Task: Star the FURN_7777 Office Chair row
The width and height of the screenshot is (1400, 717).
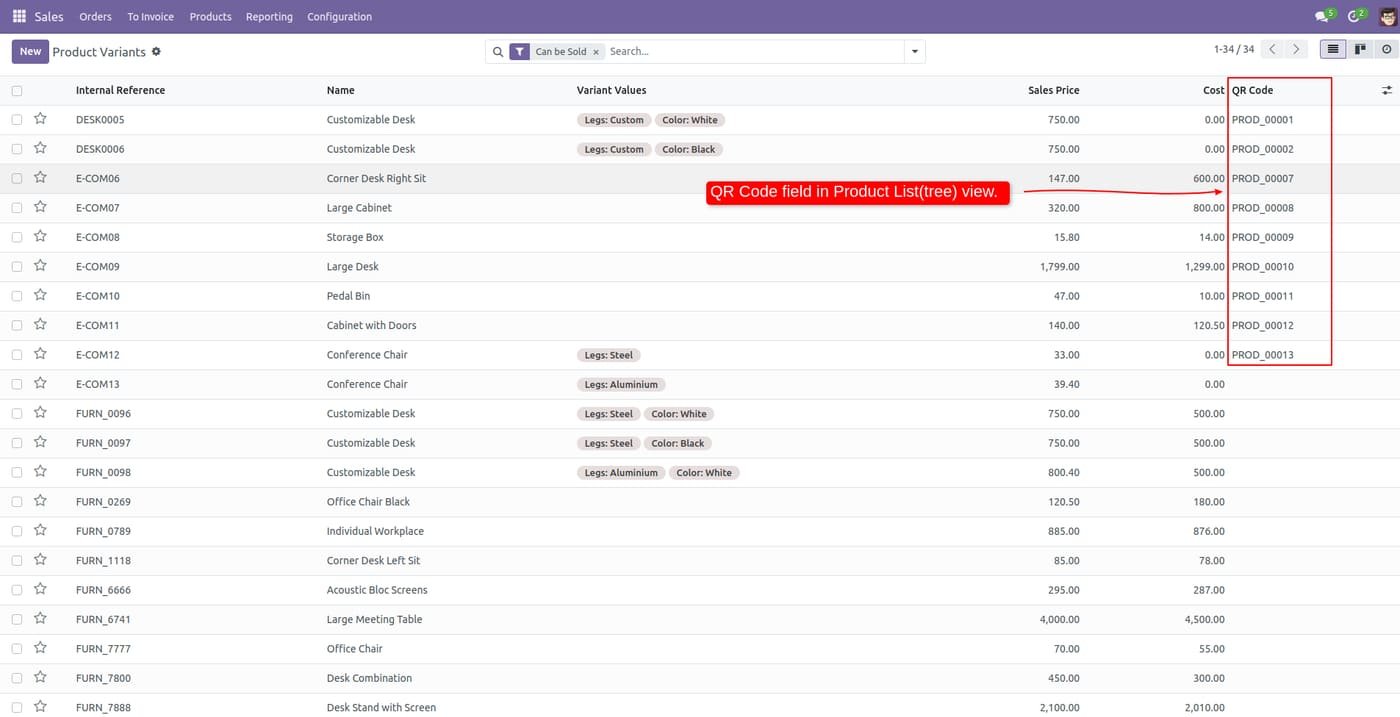Action: (40, 648)
